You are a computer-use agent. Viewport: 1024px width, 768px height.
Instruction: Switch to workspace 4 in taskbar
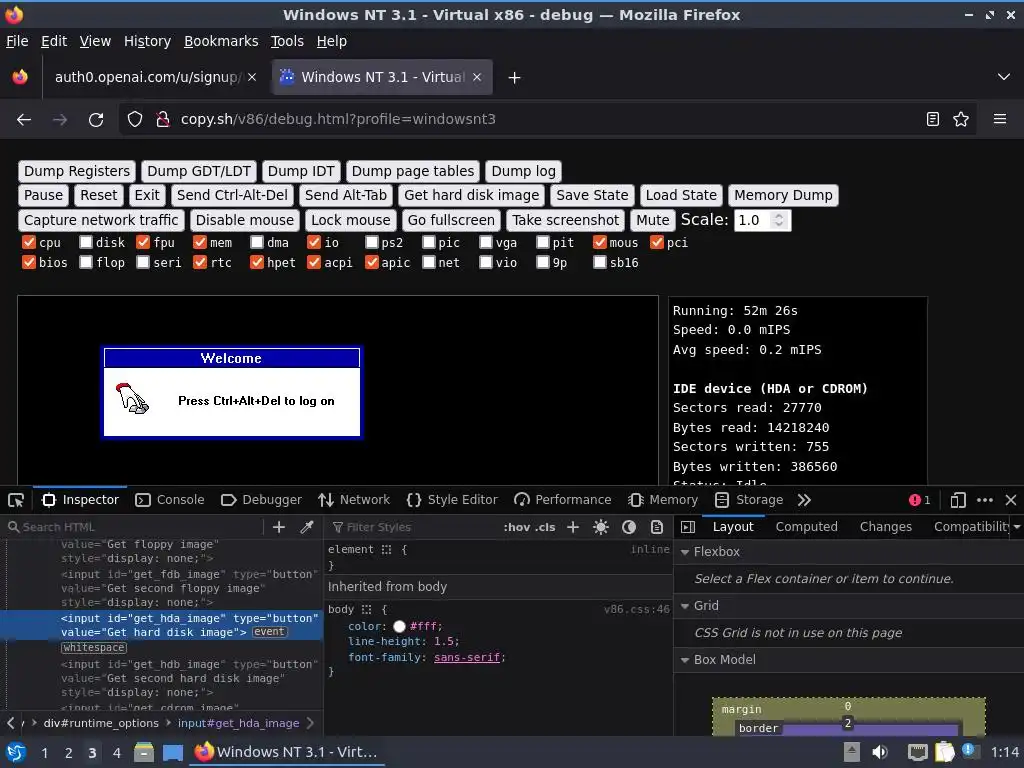pyautogui.click(x=116, y=753)
